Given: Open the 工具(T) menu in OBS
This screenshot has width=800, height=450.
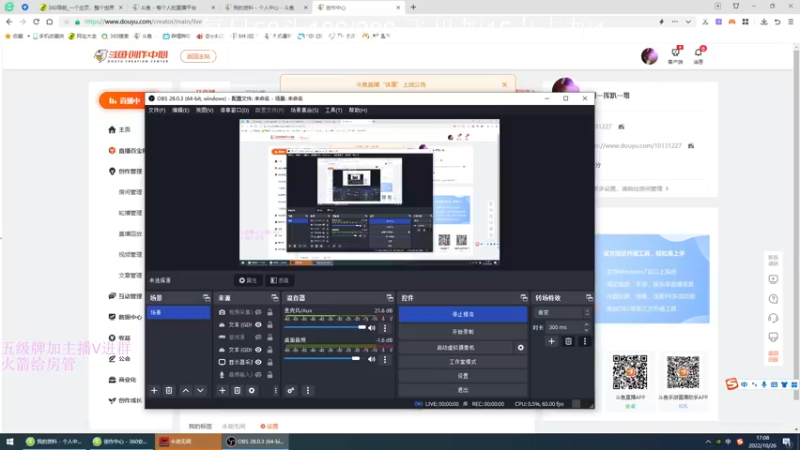Looking at the screenshot, I should 334,110.
